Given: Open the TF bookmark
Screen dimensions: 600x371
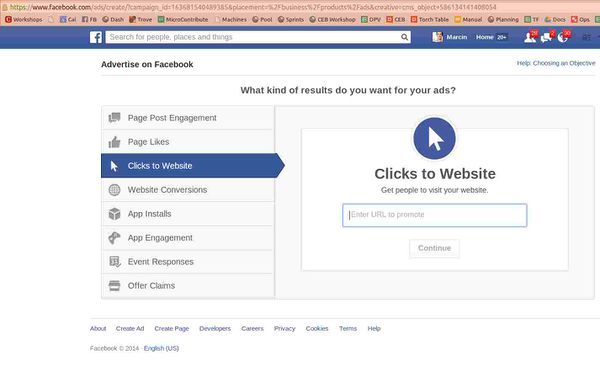Looking at the screenshot, I should point(532,19).
